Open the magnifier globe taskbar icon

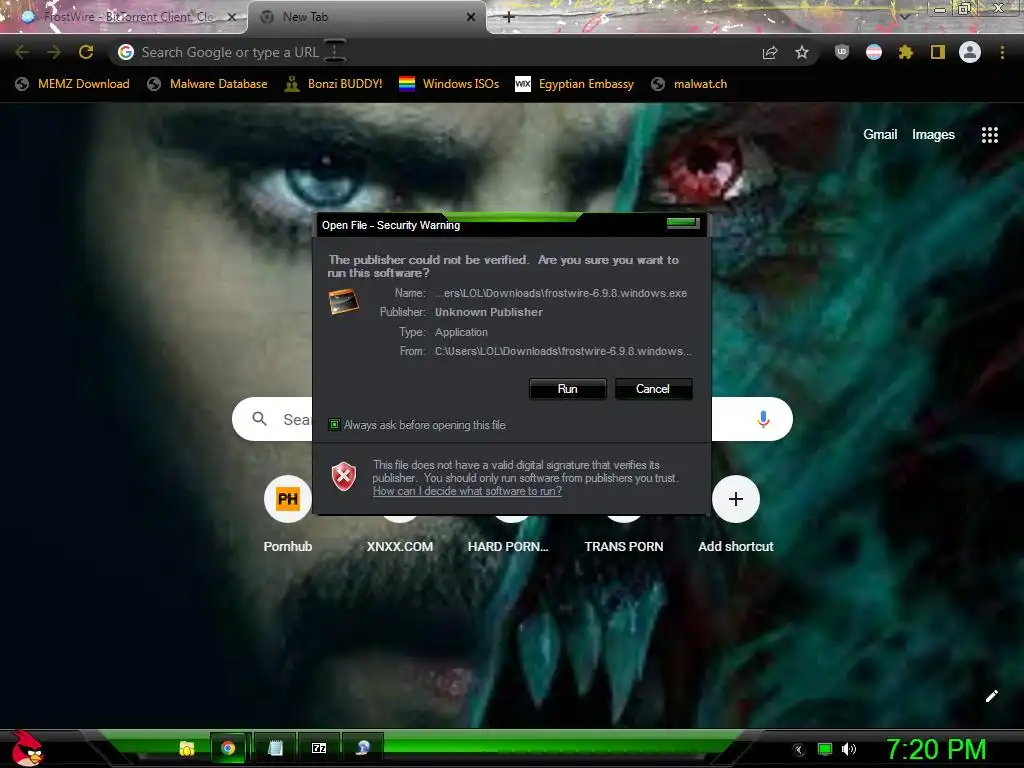[x=362, y=748]
